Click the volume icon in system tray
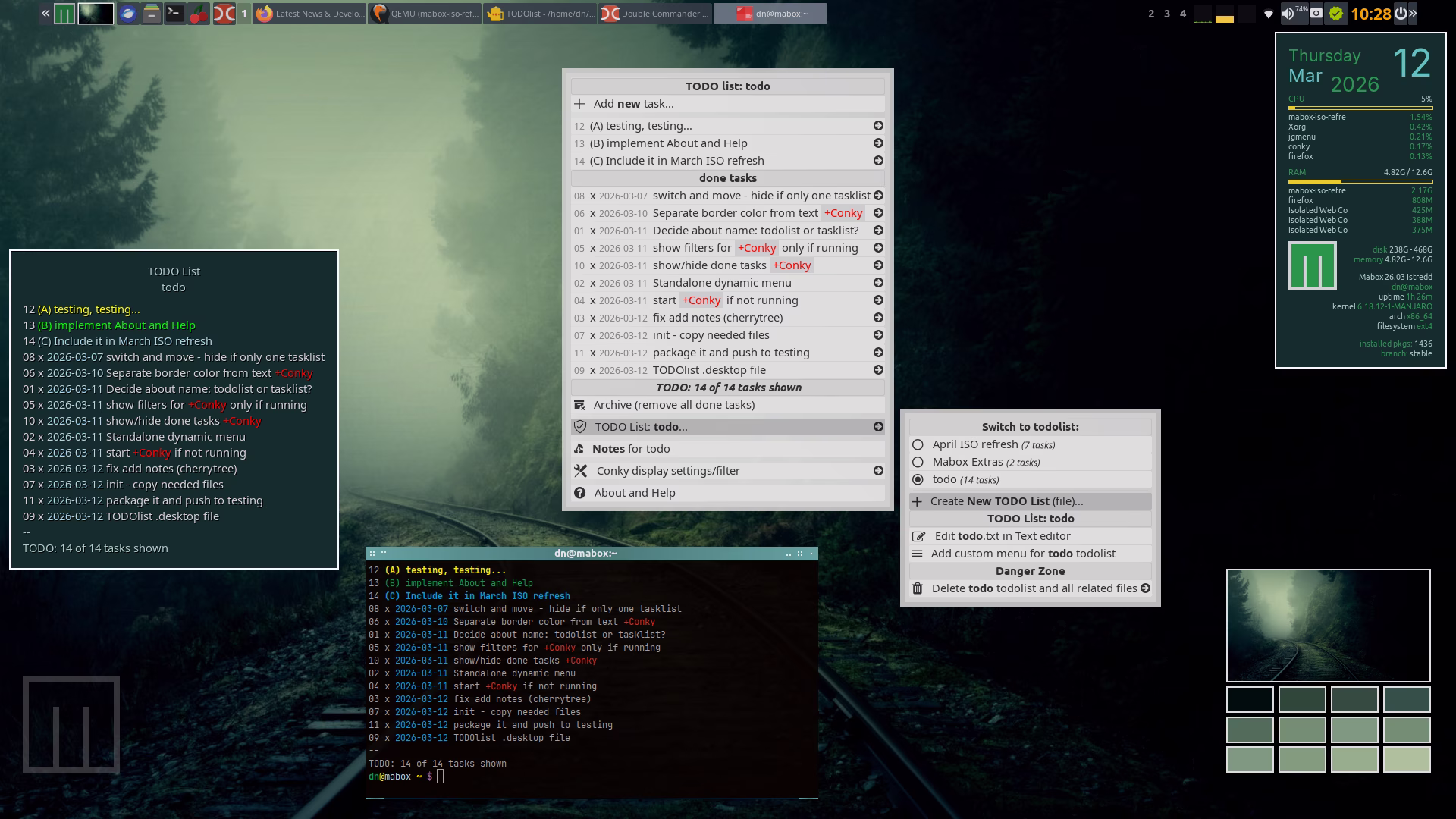Viewport: 1456px width, 819px height. 1288,13
